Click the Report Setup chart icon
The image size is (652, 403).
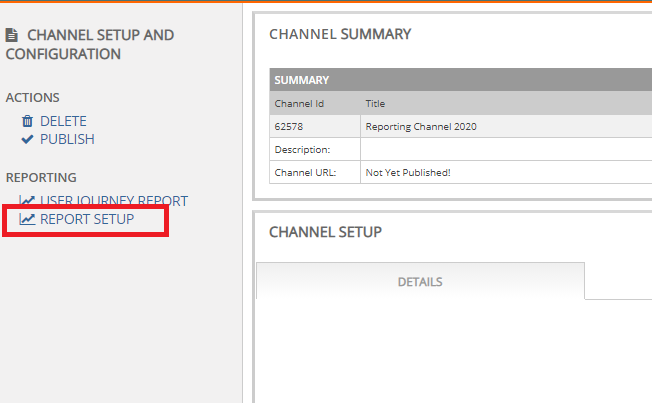click(x=27, y=219)
